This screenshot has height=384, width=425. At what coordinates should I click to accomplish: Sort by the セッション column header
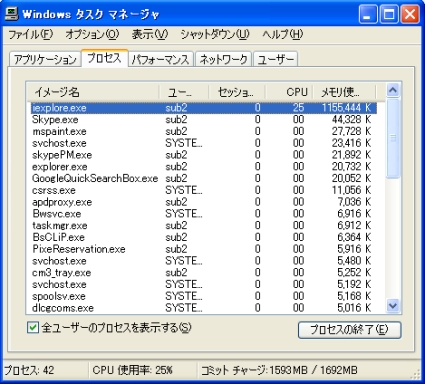tap(237, 92)
